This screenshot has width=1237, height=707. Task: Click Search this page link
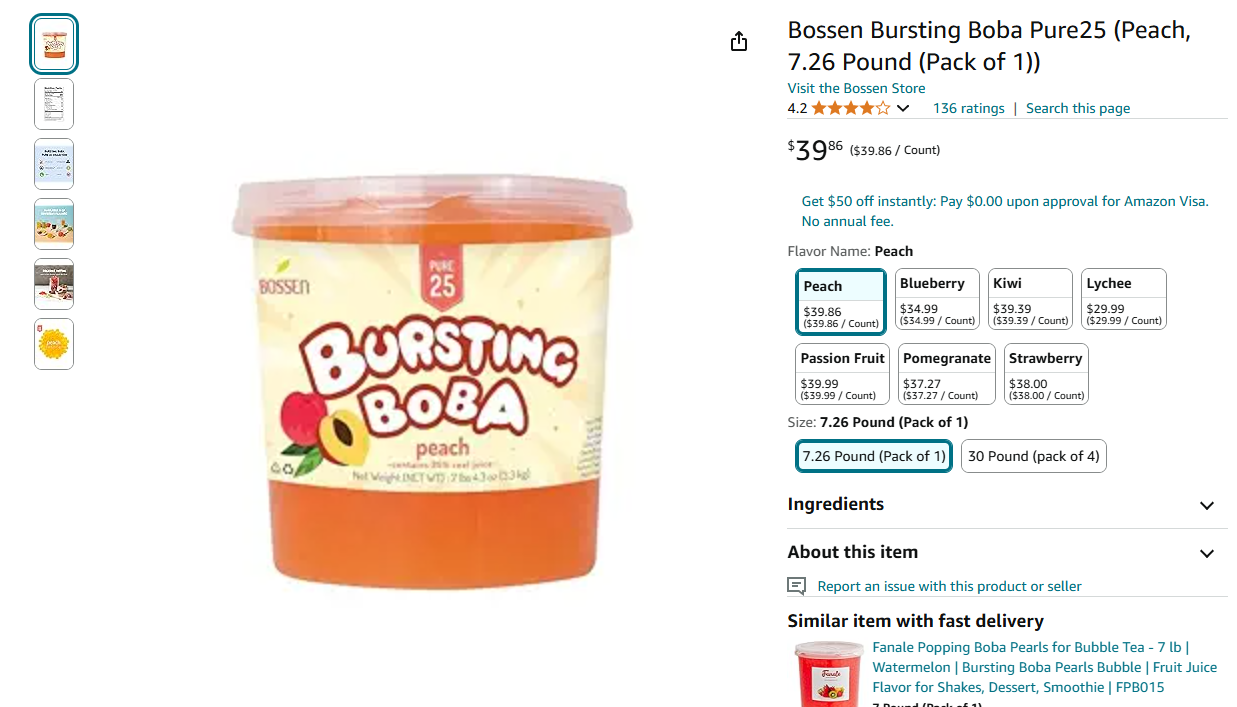coord(1078,108)
